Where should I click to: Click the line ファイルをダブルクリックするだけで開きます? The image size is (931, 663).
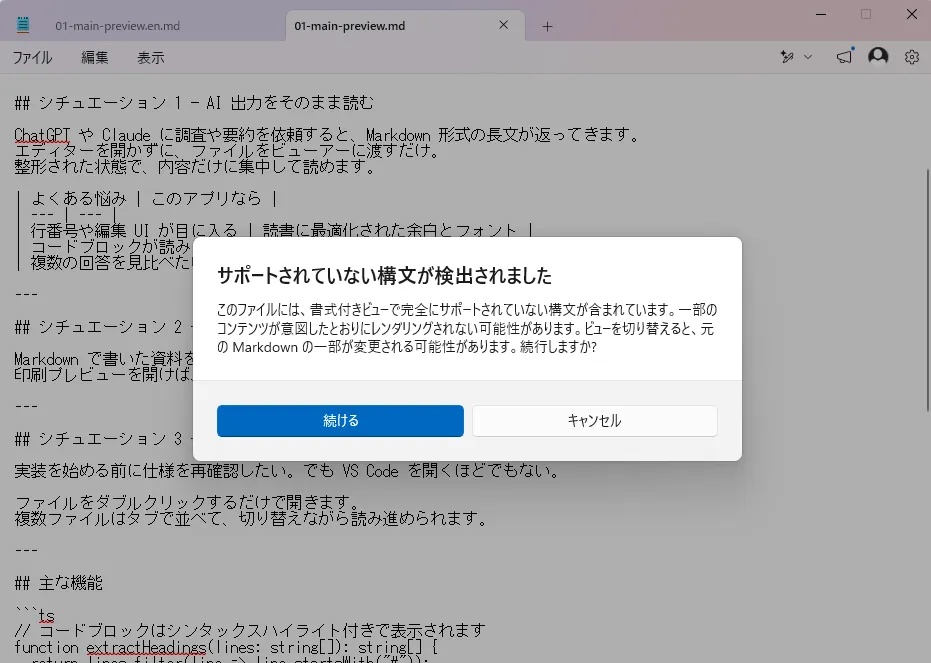pyautogui.click(x=186, y=503)
